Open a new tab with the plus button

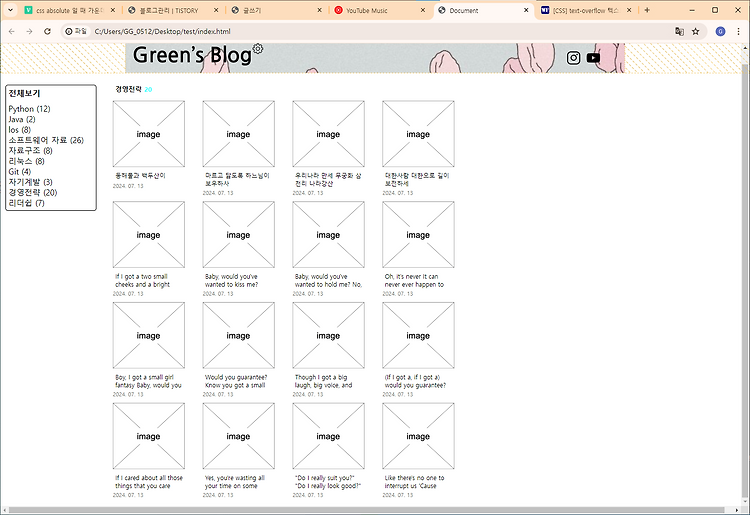click(647, 10)
